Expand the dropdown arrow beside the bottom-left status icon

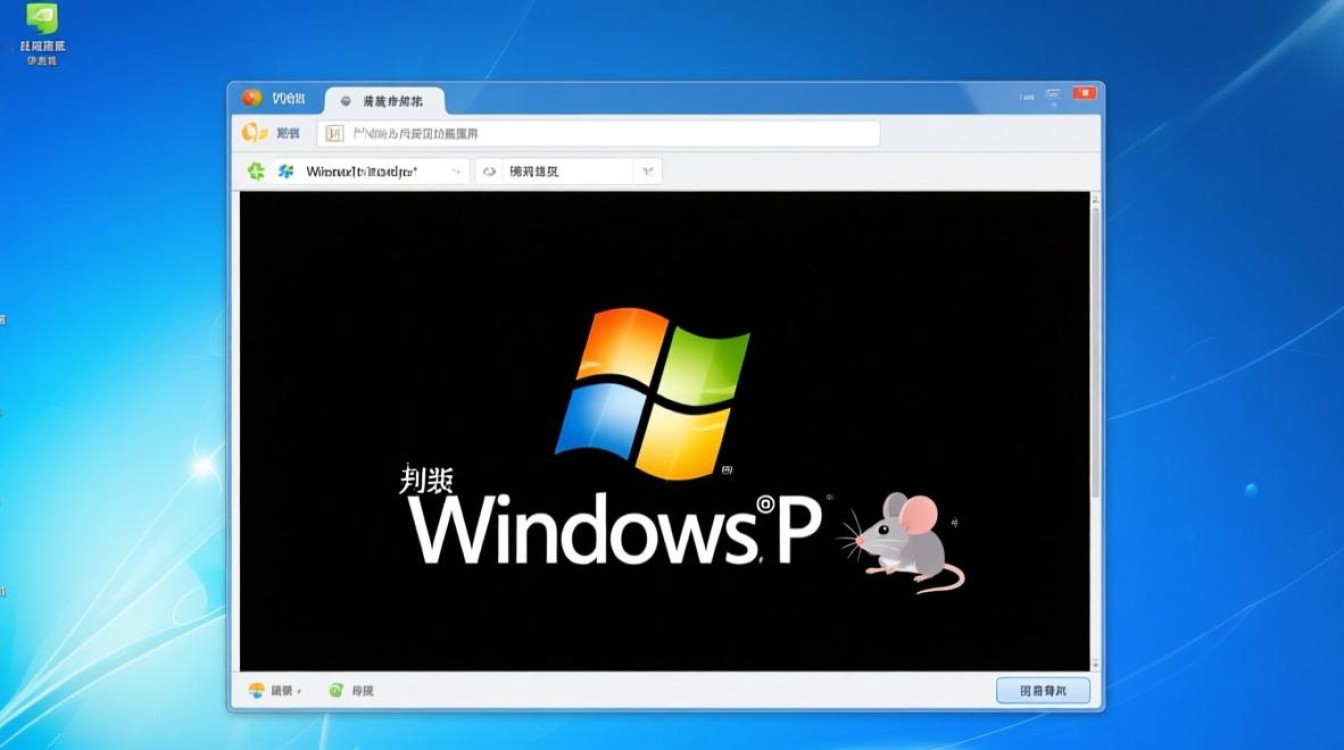297,690
